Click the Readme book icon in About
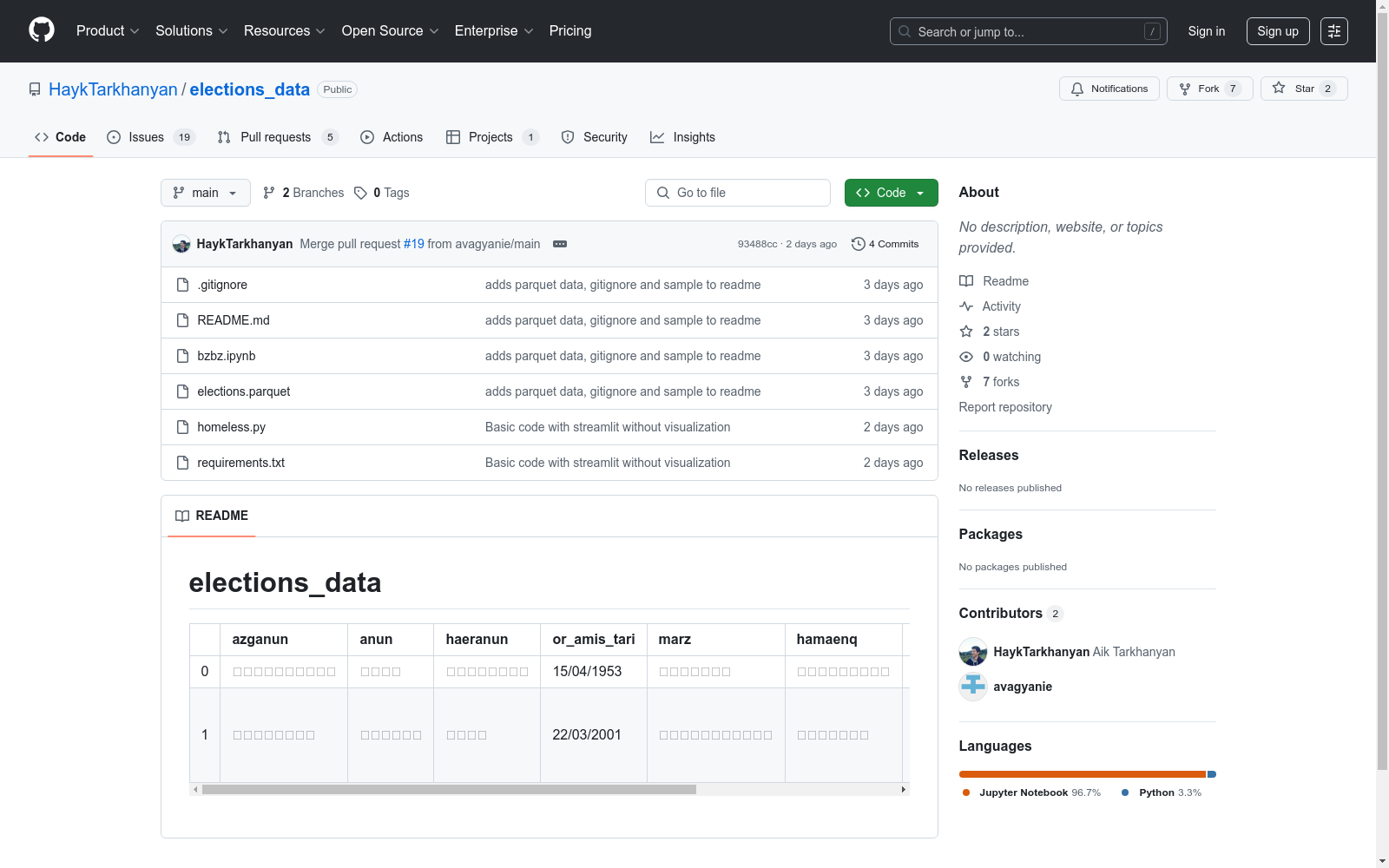1389x868 pixels. (966, 281)
